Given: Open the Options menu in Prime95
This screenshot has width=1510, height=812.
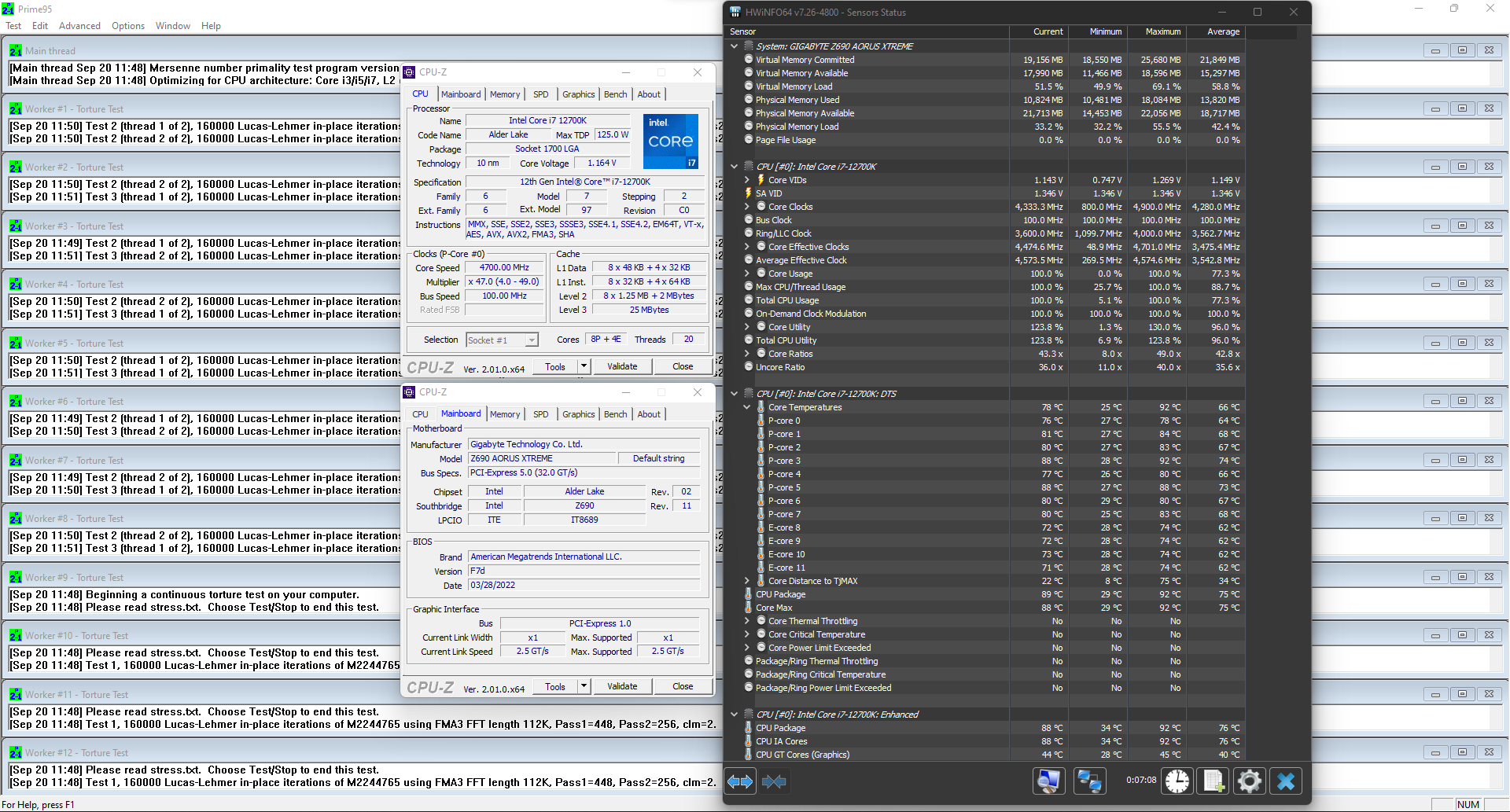Looking at the screenshot, I should point(128,25).
